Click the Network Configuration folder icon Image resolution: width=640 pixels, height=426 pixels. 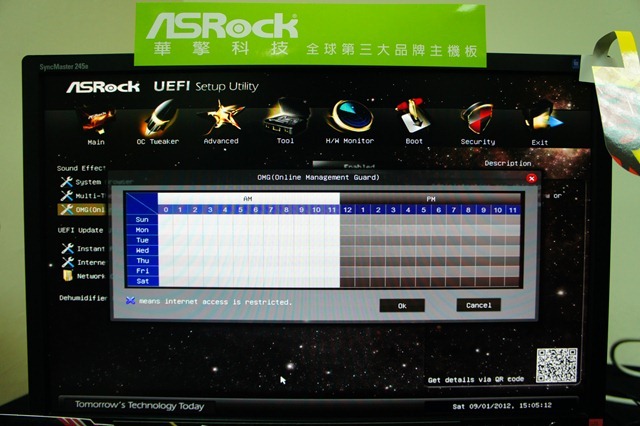point(67,276)
